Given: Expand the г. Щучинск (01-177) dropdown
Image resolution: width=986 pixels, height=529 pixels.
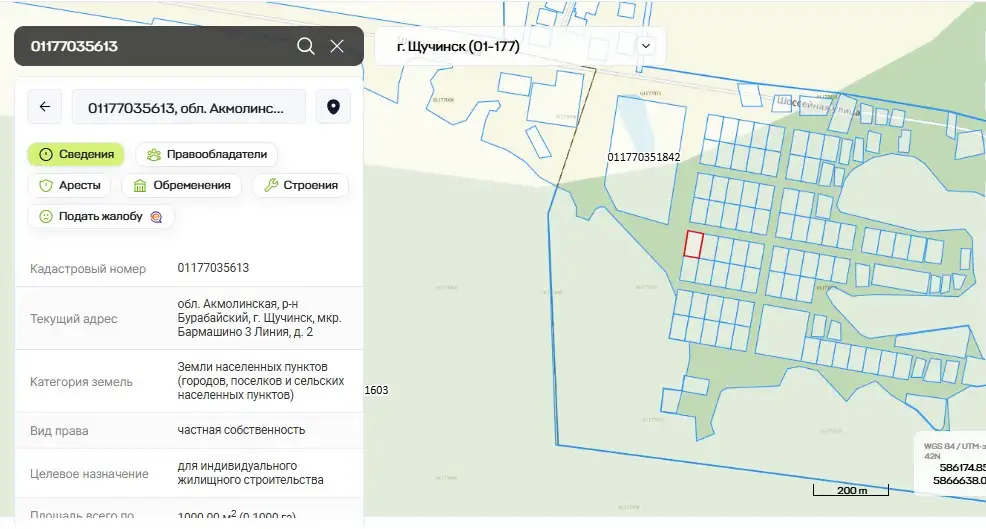Looking at the screenshot, I should [x=646, y=46].
